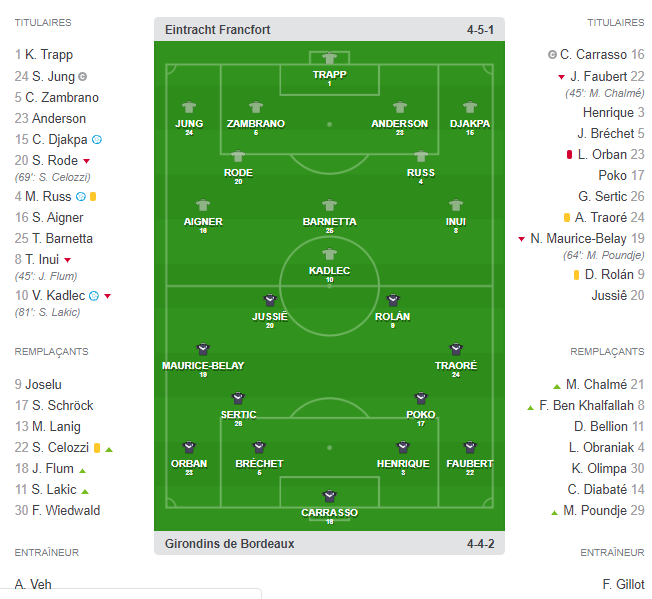Click the red card icon beside L. Orban
652x599 pixels.
[x=569, y=154]
